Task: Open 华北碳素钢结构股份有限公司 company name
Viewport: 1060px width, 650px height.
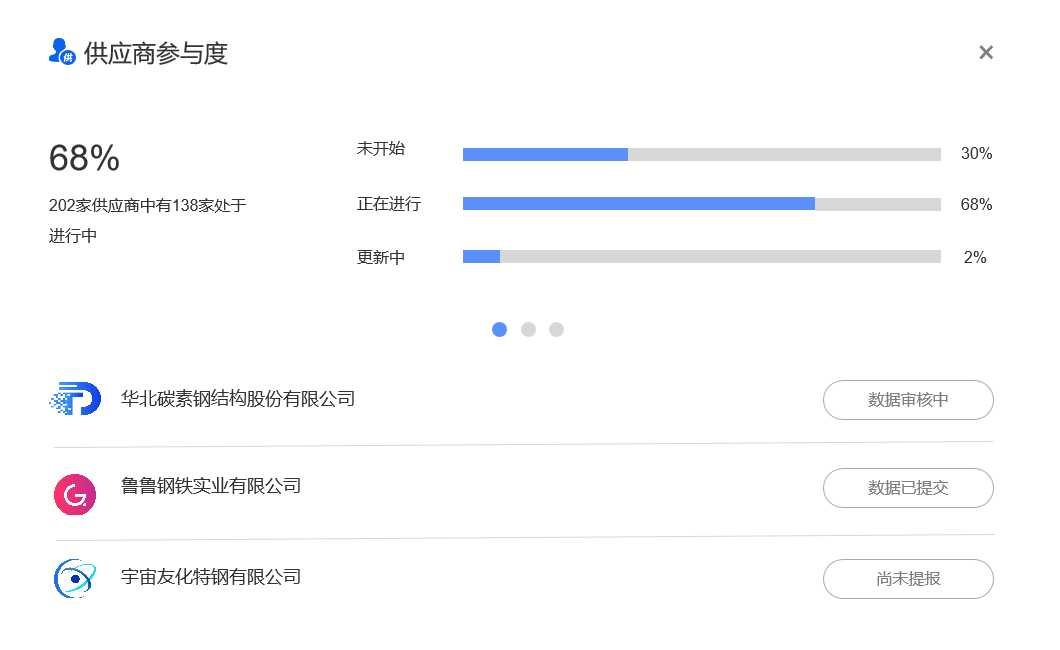Action: click(238, 399)
